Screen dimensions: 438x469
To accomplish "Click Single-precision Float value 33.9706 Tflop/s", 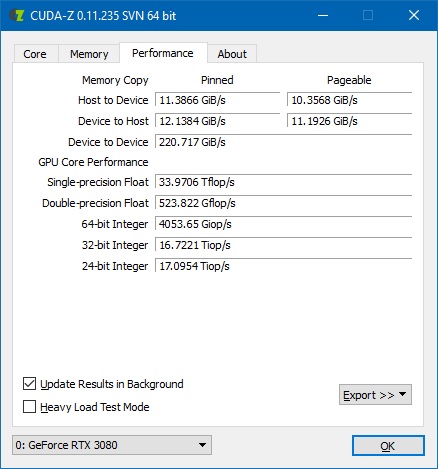I will coord(283,182).
